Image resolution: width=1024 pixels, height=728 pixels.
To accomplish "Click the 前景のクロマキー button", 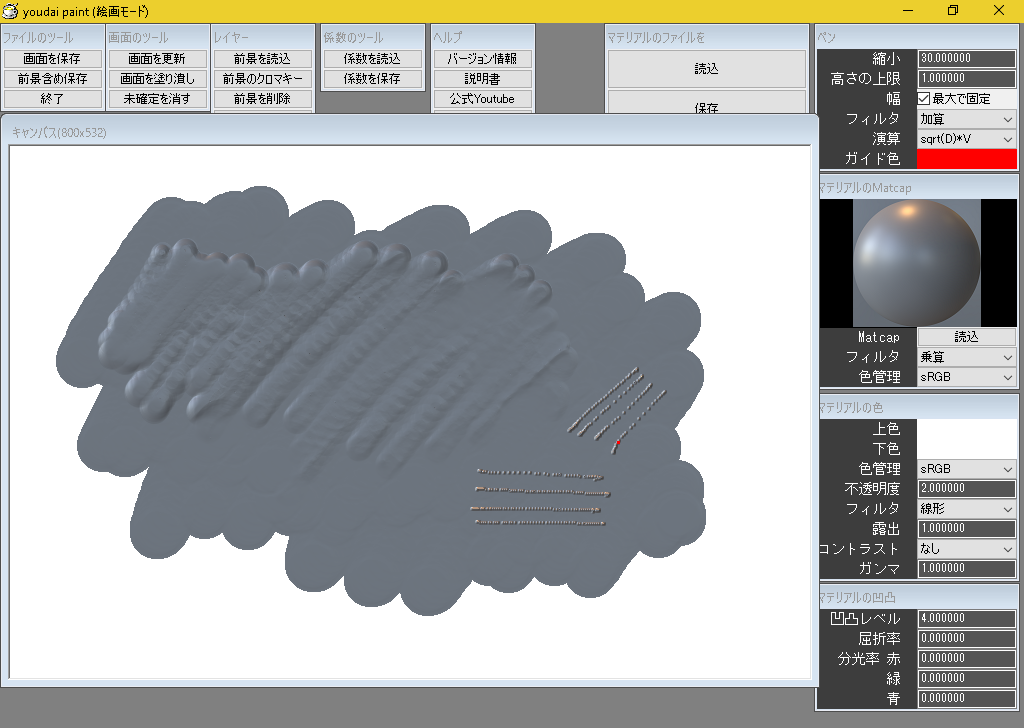I will 262,78.
